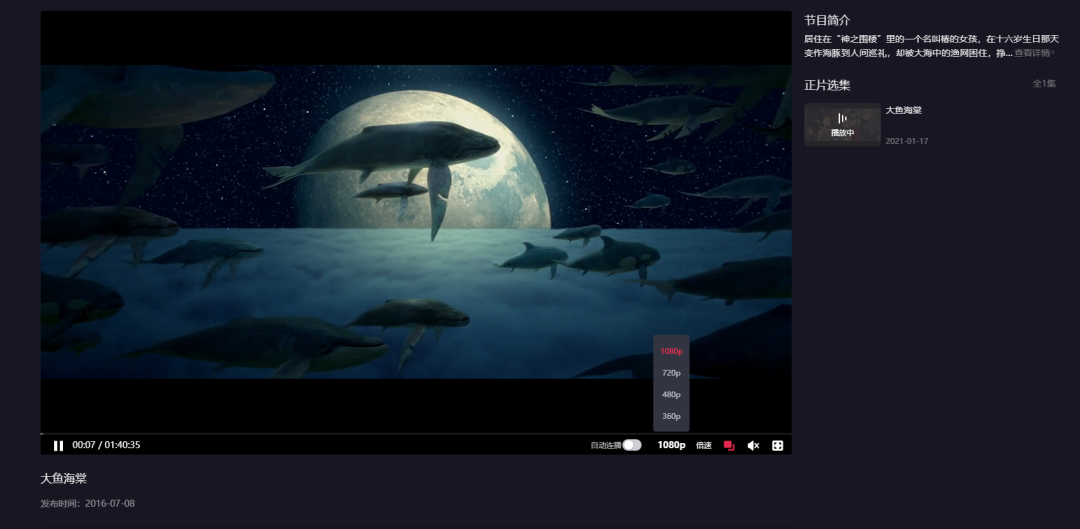Click the 发布时间：2016-07-08 text

click(x=87, y=504)
